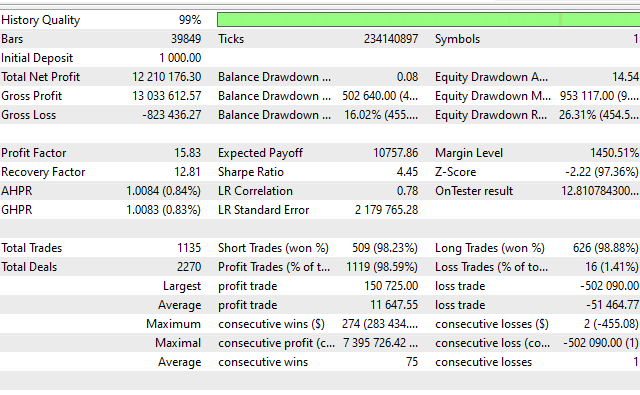Screen dimensions: 640x395
Task: Select Profit Factor value 15.83
Action: pos(187,153)
